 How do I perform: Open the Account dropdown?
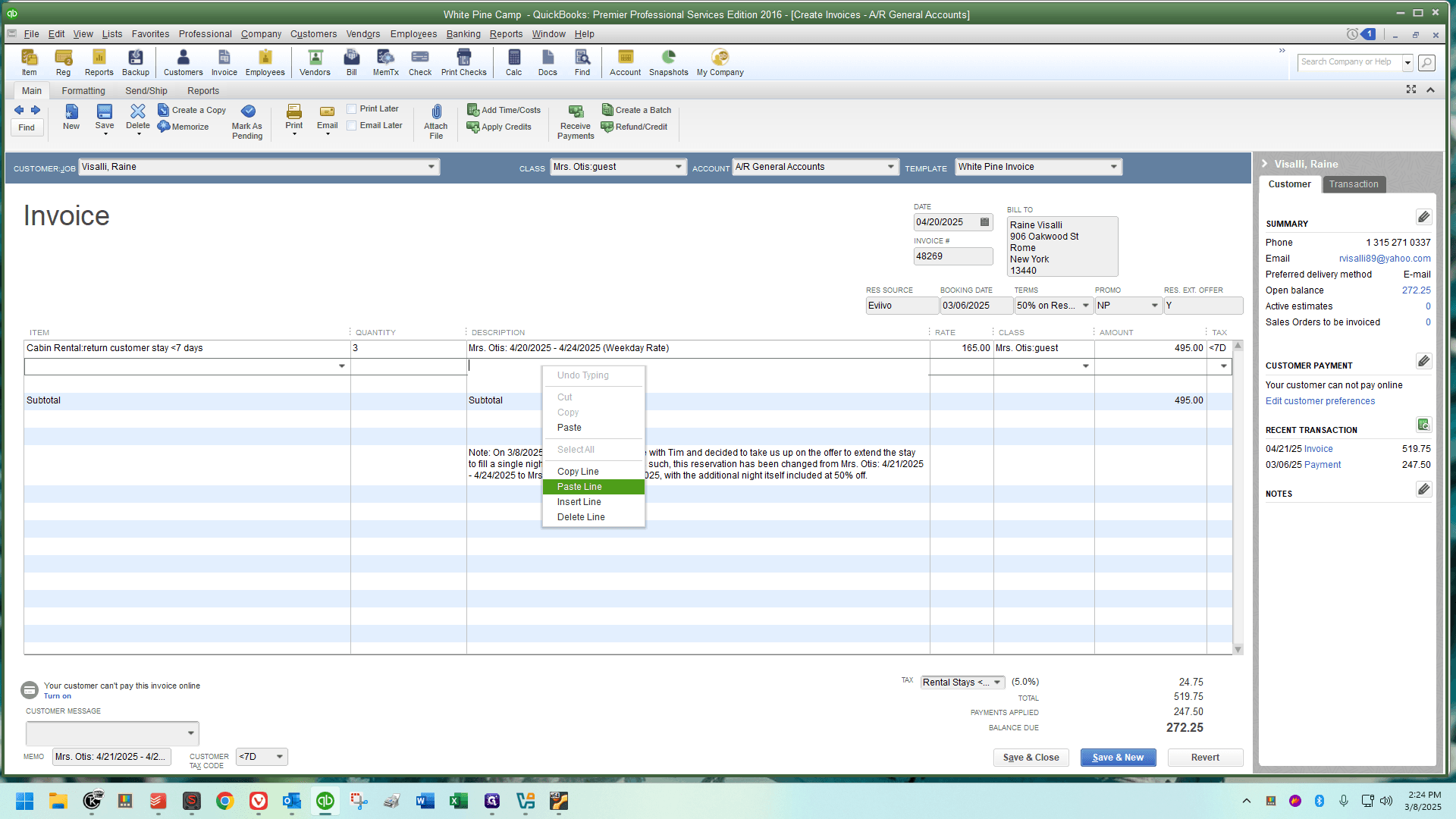click(890, 167)
